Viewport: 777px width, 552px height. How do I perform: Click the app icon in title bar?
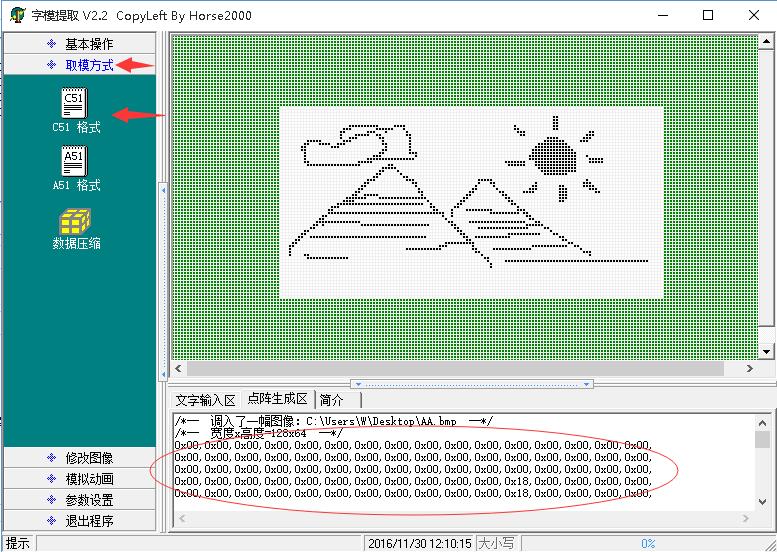click(x=17, y=15)
